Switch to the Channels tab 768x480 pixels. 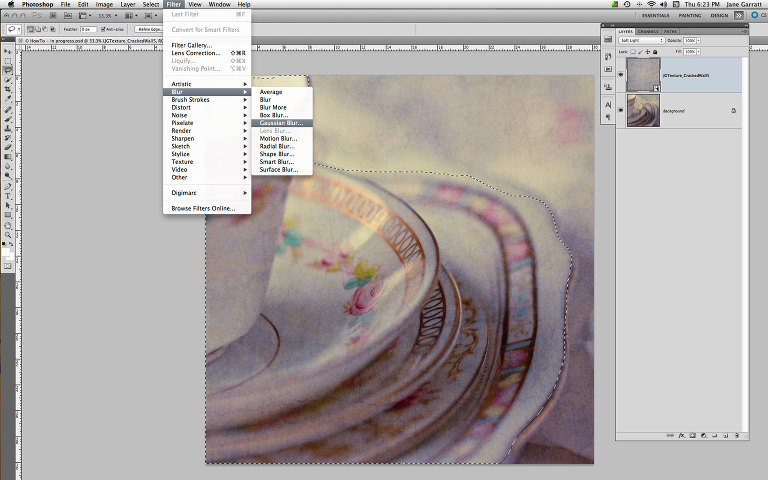648,31
